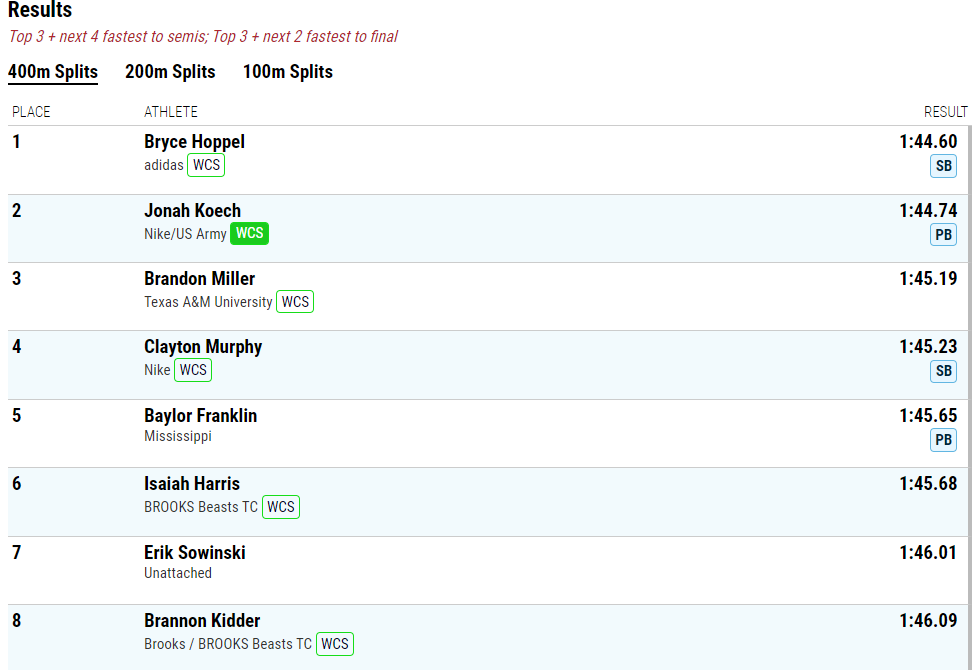Screen dimensions: 972x670
Task: Click the WCS badge for Brannon Kidder
Action: pyautogui.click(x=335, y=644)
